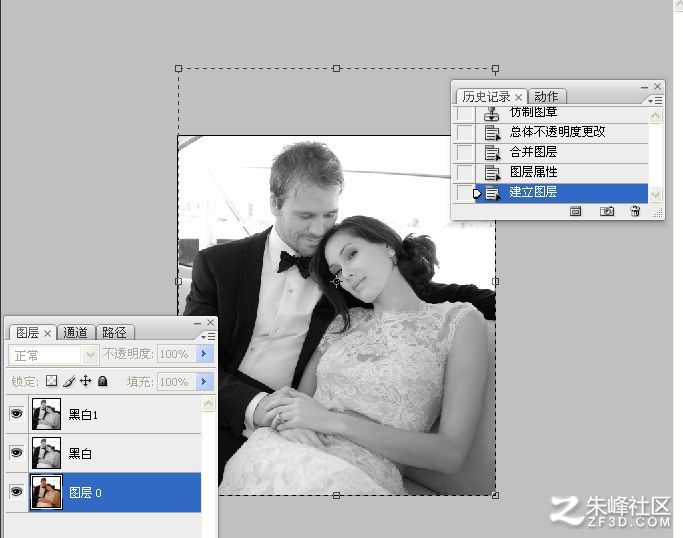Select layer named 黑白1

(83, 415)
